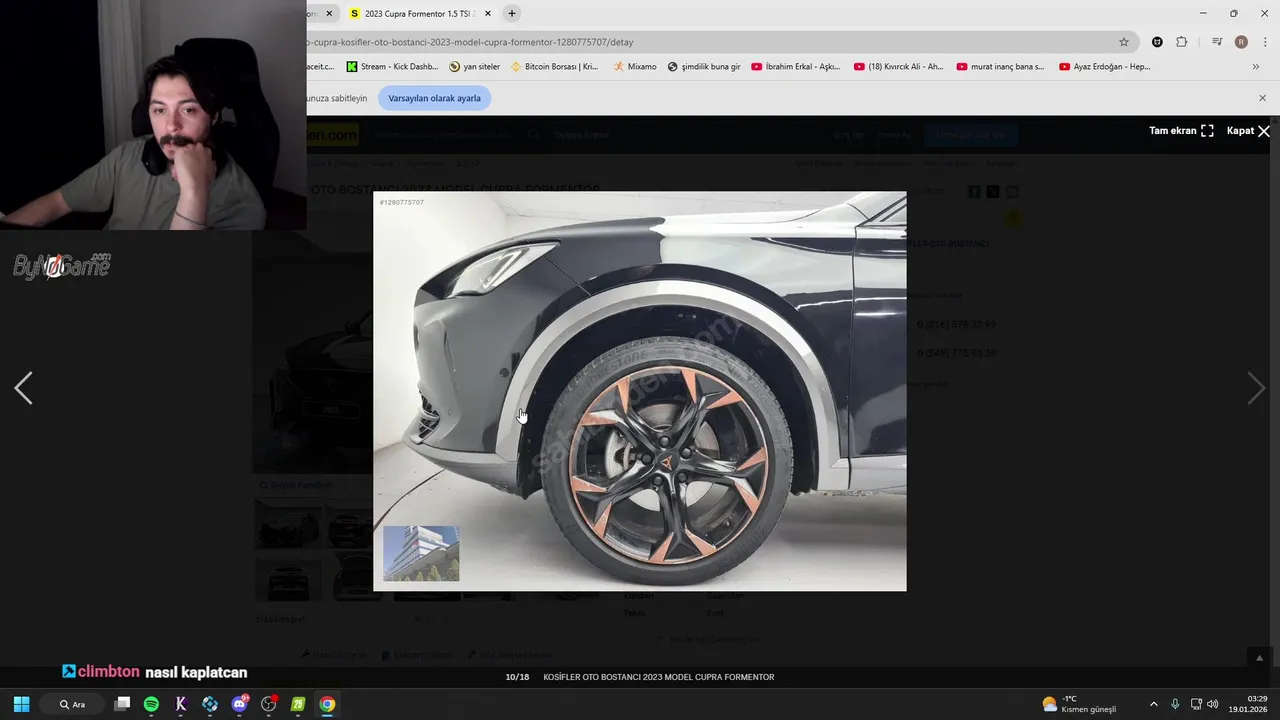This screenshot has width=1280, height=720.
Task: Click the listing ID #1280775707 text
Action: click(401, 203)
